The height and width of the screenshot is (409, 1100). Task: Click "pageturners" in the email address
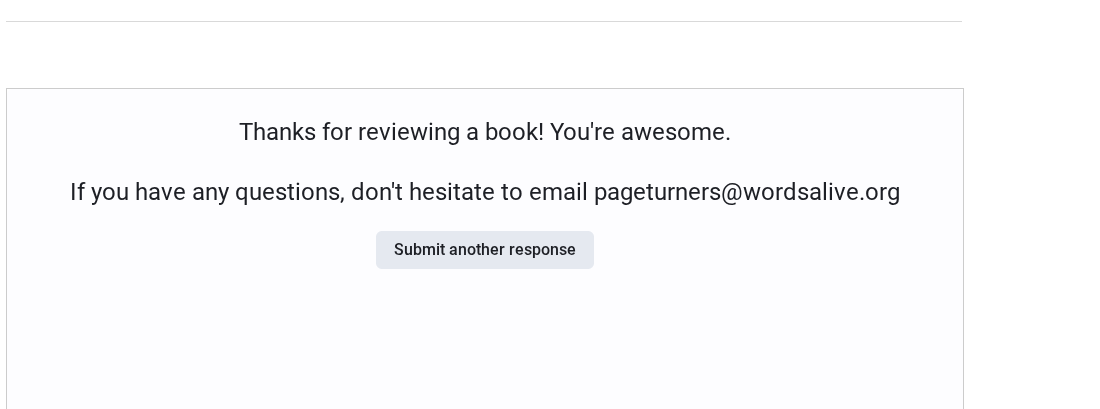click(656, 192)
